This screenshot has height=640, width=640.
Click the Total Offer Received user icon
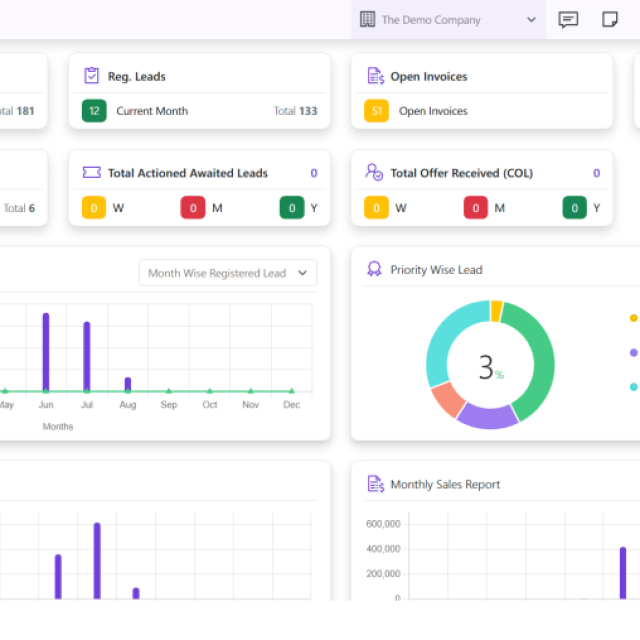pos(374,172)
